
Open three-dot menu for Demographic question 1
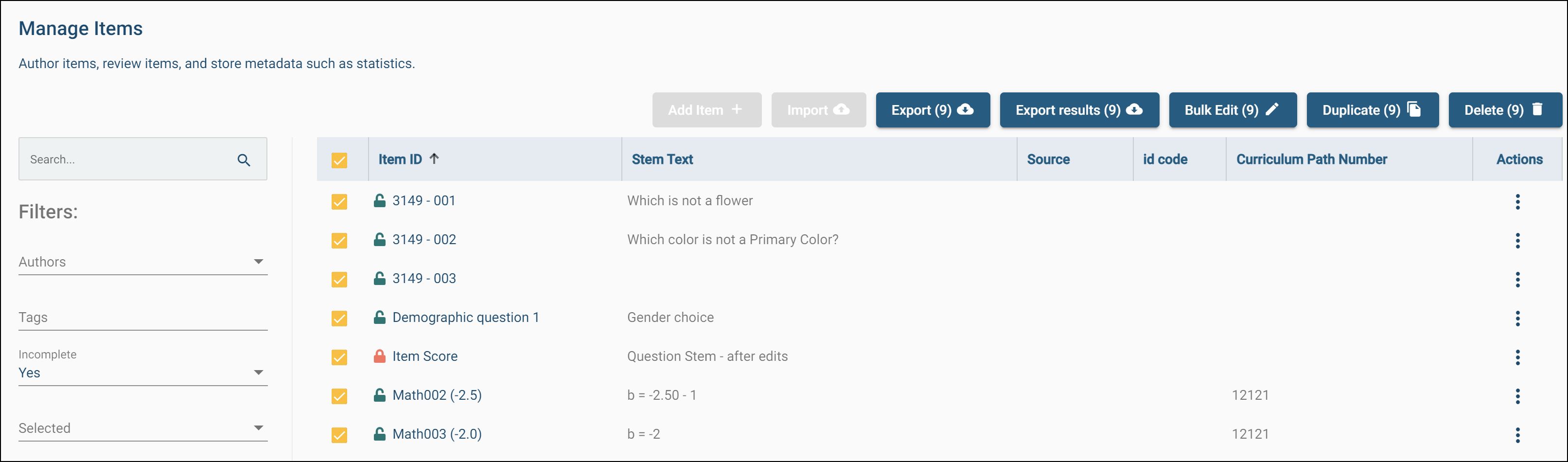1517,319
